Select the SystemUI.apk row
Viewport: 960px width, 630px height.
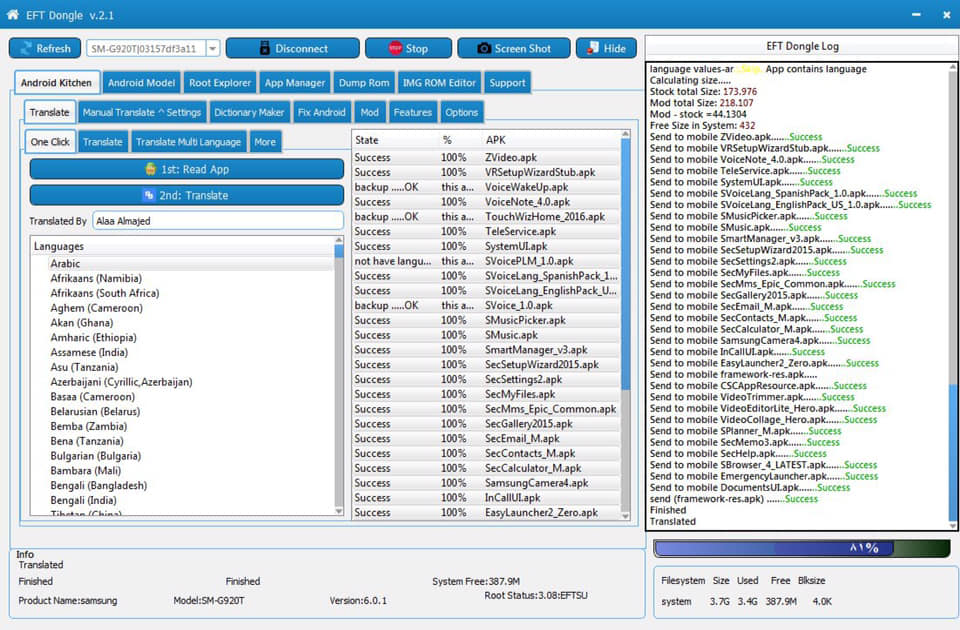click(x=486, y=246)
